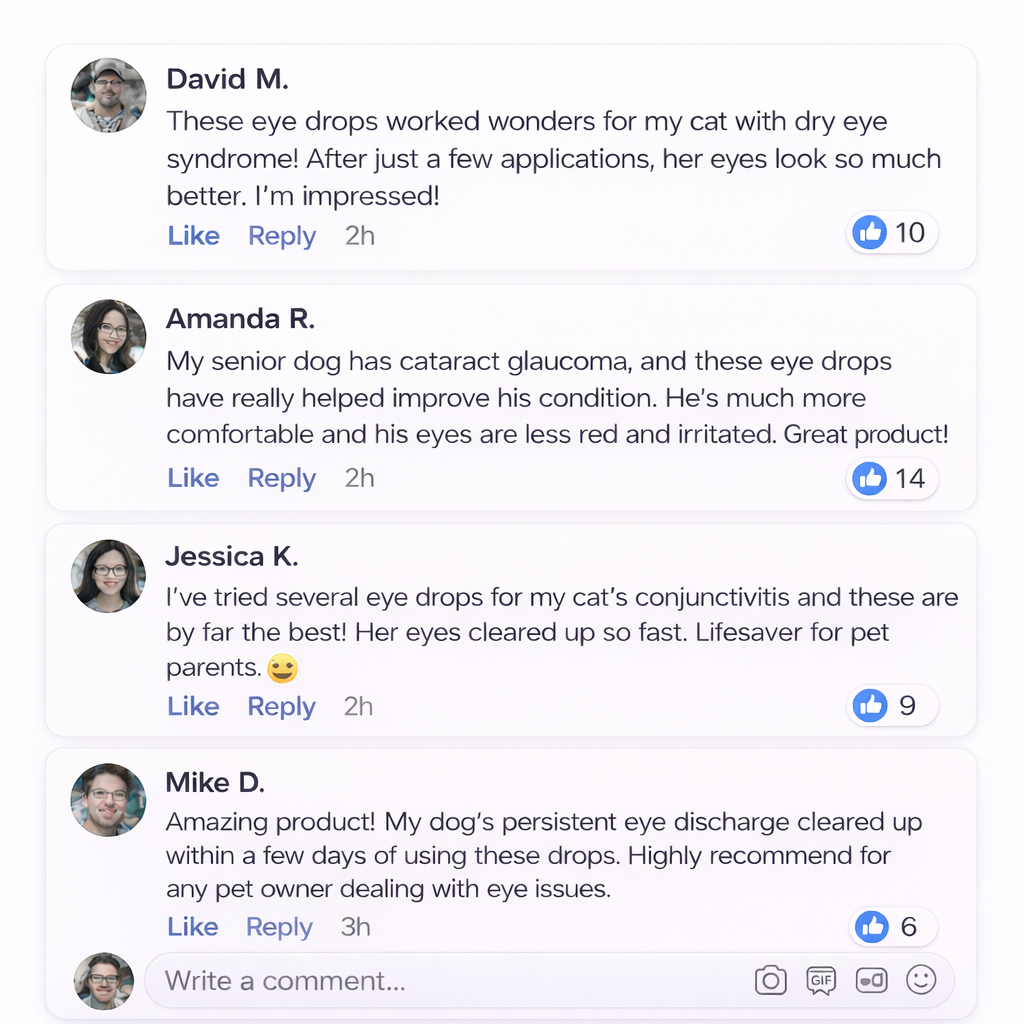Open Amanda R.'s profile avatar
Screen dimensions: 1024x1024
click(109, 337)
